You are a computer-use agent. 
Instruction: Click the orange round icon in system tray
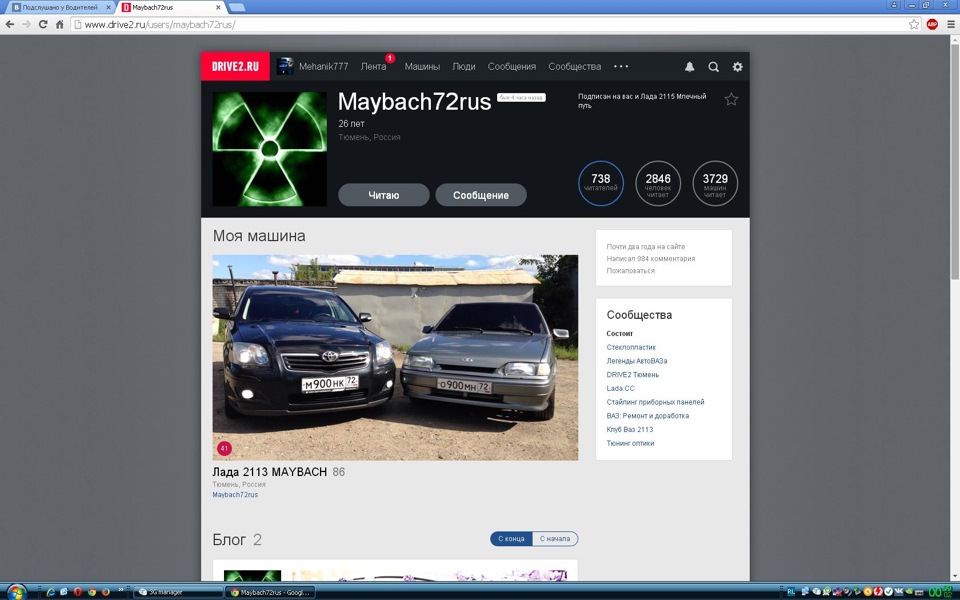tap(868, 591)
